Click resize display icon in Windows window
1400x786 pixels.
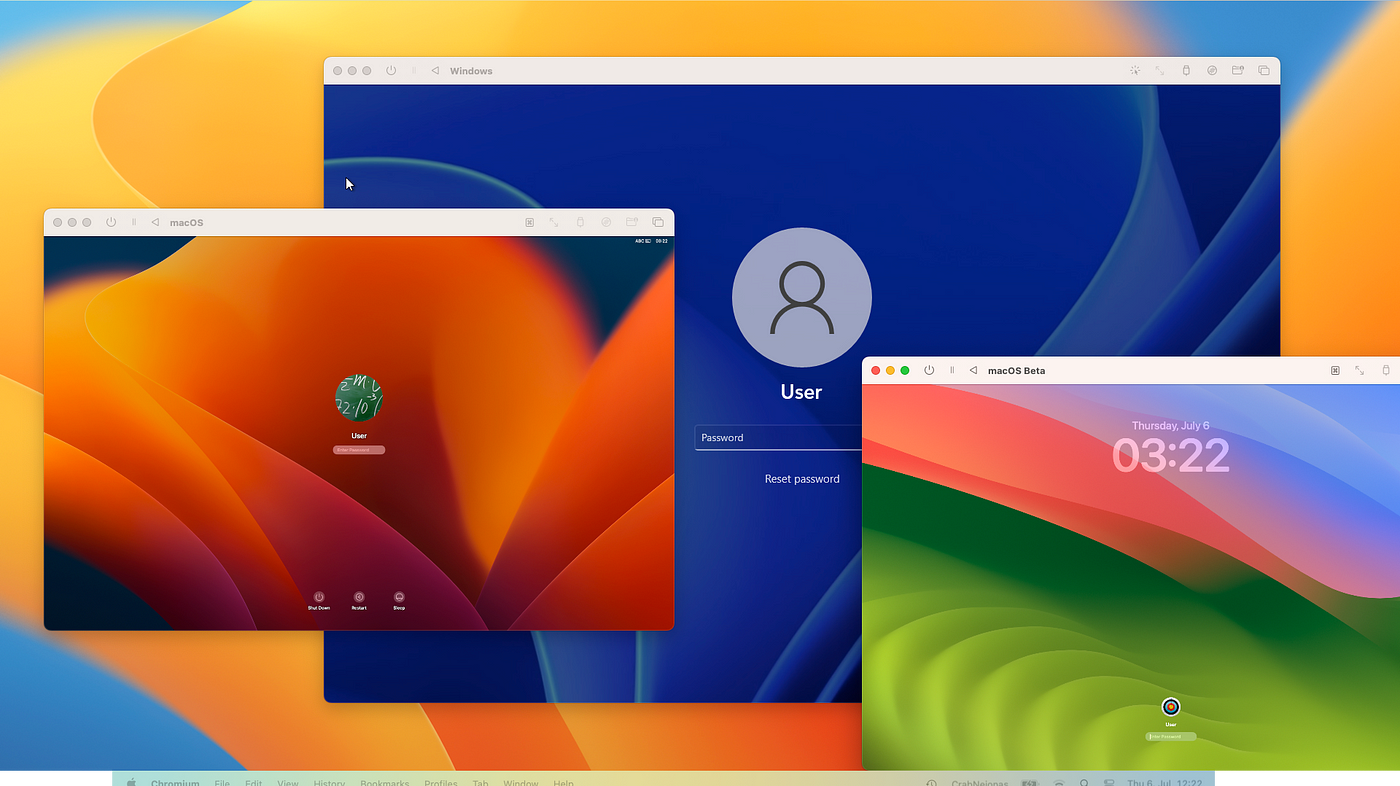[1160, 71]
